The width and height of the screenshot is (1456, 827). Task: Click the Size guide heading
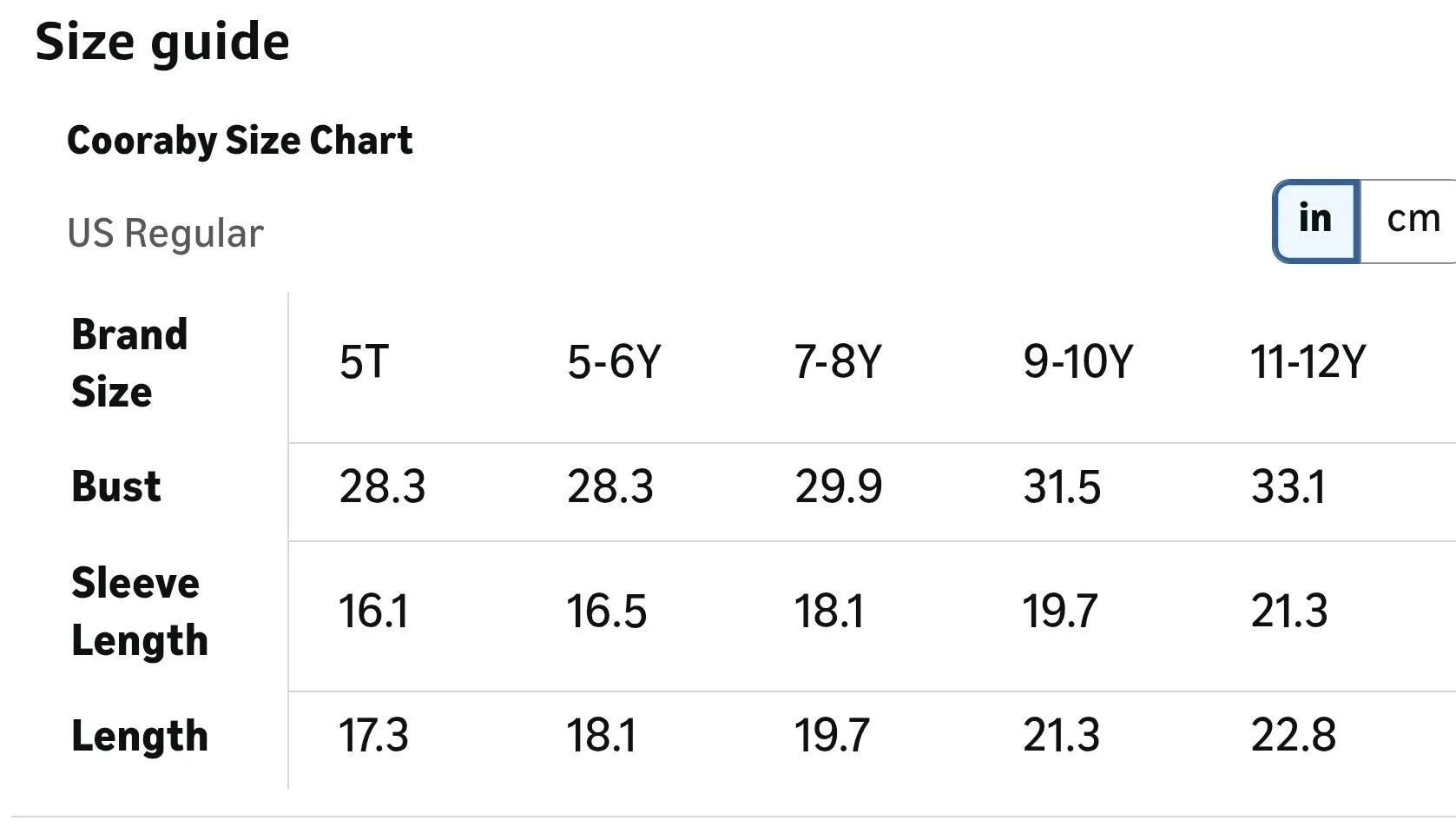pos(162,42)
